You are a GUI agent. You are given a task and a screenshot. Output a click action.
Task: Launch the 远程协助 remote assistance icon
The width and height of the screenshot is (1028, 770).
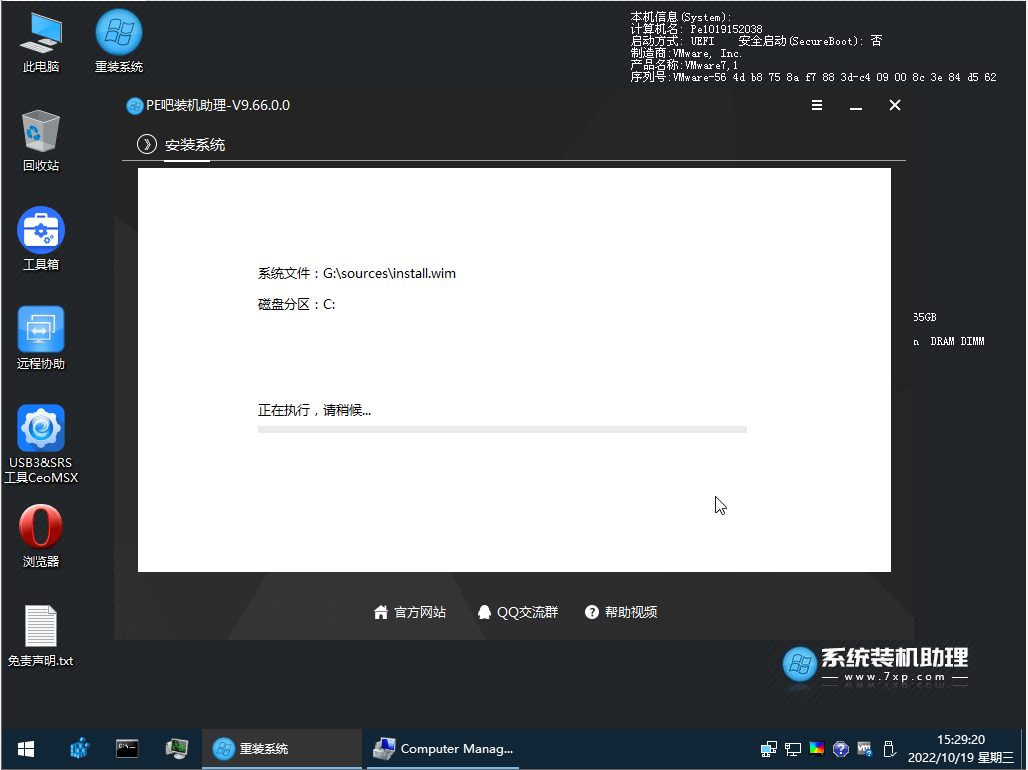click(x=41, y=338)
